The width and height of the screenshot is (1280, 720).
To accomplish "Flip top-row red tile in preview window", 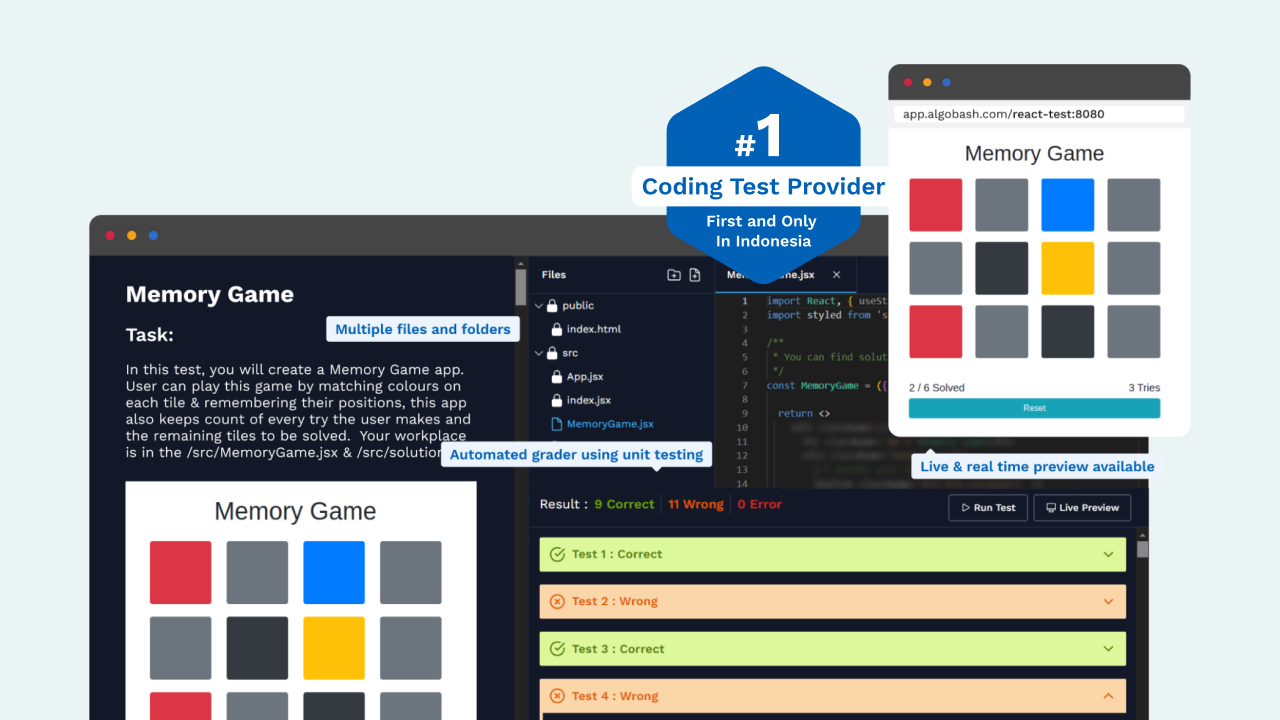I will point(936,205).
